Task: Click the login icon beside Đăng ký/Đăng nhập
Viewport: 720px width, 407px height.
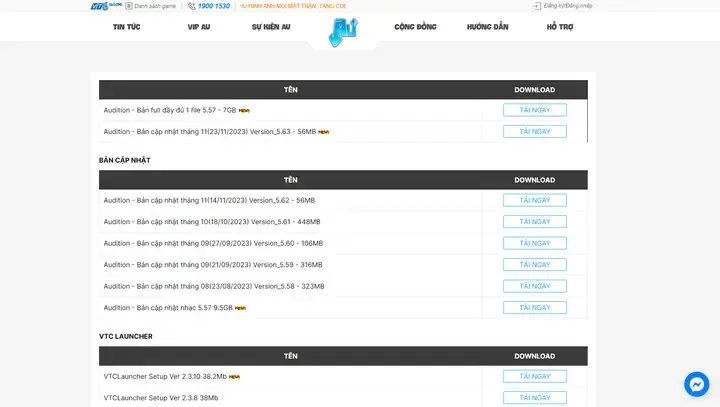Action: [537, 6]
